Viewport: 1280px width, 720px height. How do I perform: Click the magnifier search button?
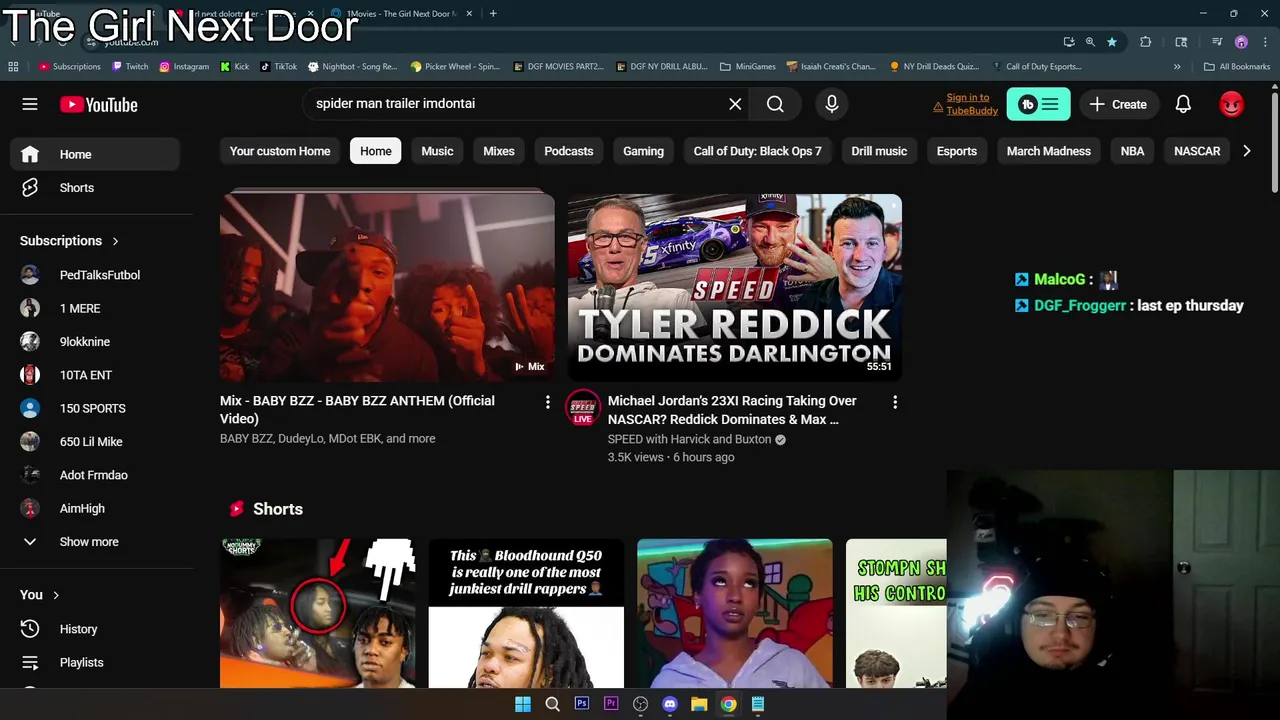[x=775, y=104]
